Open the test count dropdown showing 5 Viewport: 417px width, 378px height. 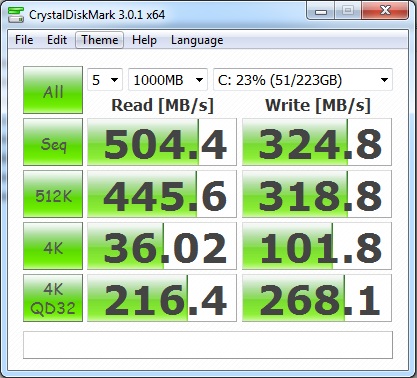pyautogui.click(x=105, y=80)
